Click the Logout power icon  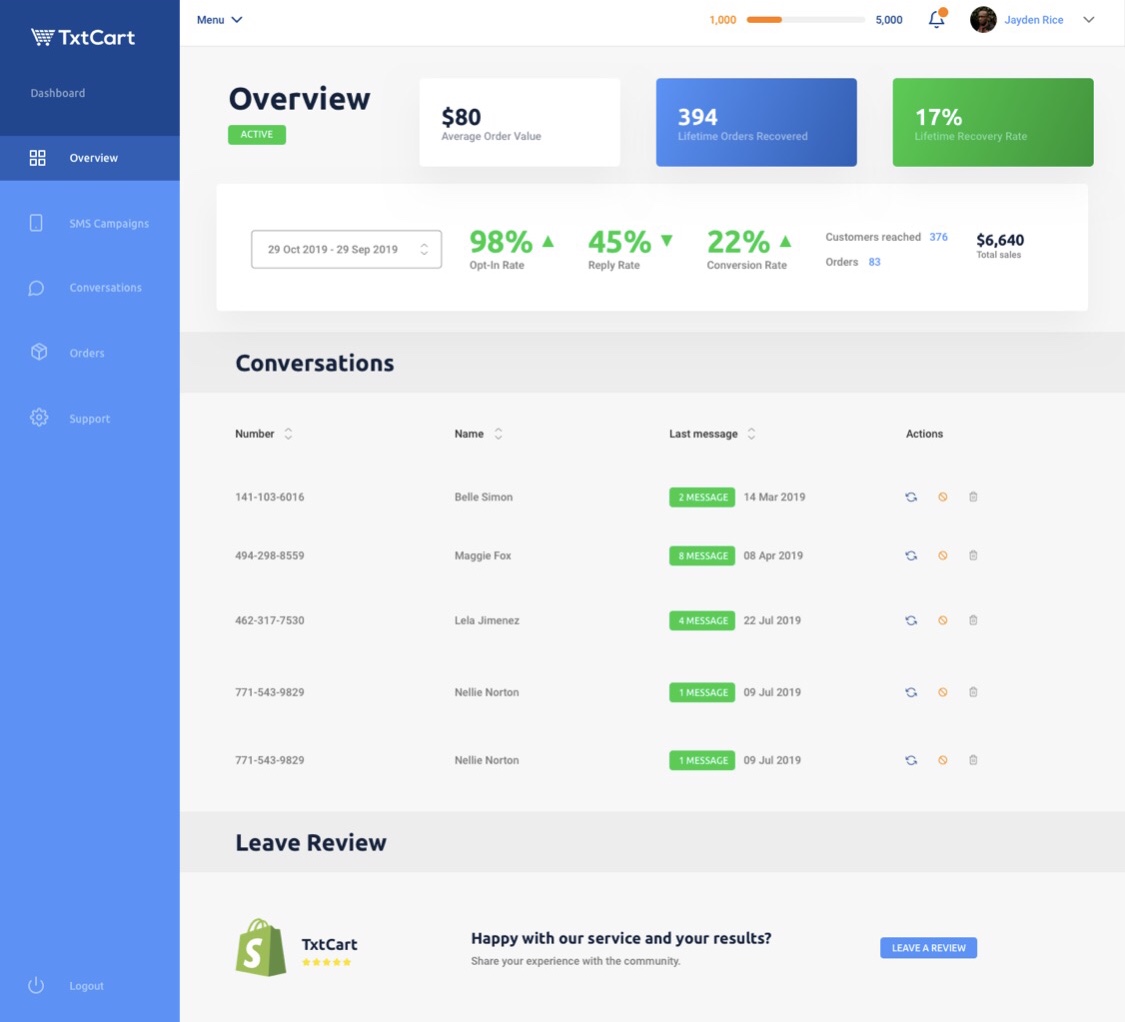point(36,985)
